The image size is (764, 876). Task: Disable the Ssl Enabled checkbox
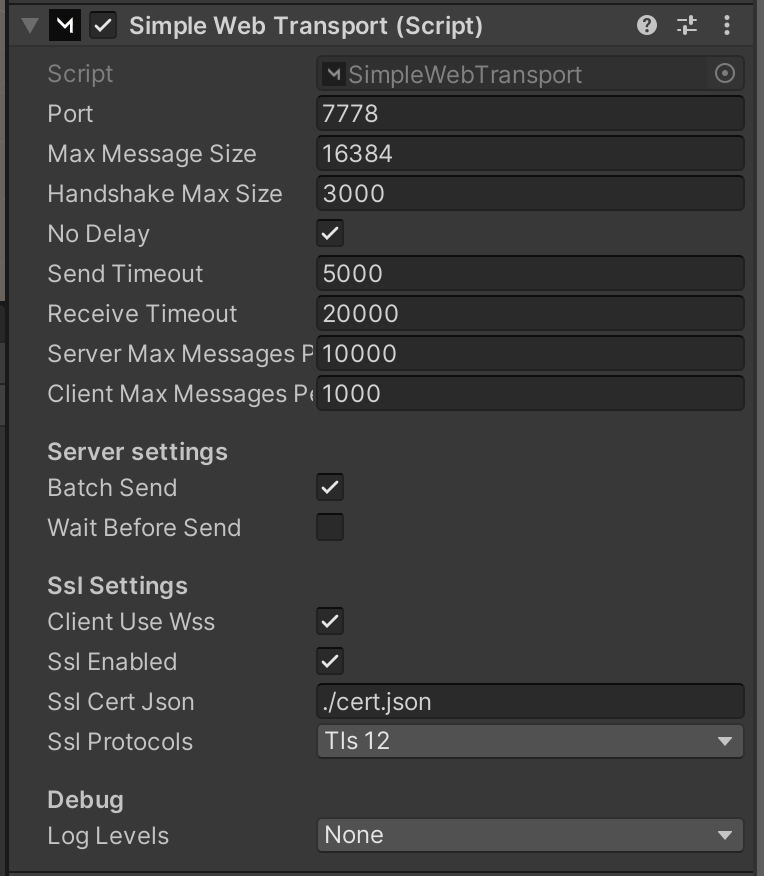click(x=330, y=662)
